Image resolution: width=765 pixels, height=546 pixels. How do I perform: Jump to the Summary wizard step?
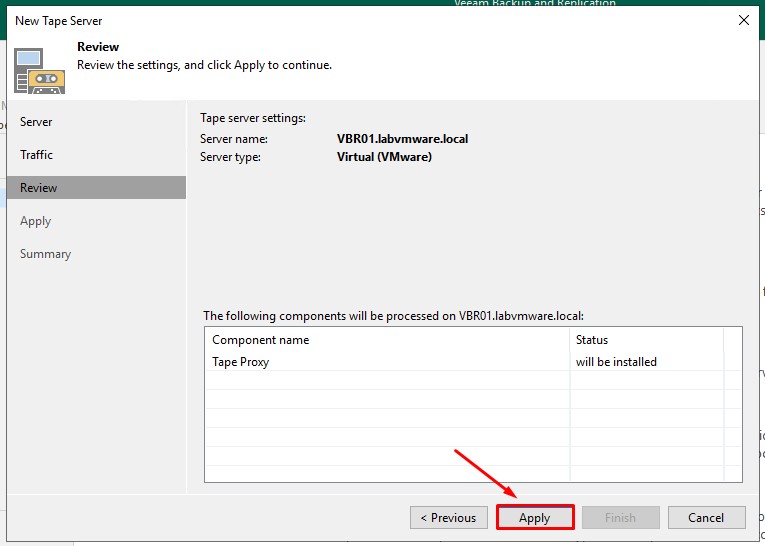pyautogui.click(x=45, y=254)
